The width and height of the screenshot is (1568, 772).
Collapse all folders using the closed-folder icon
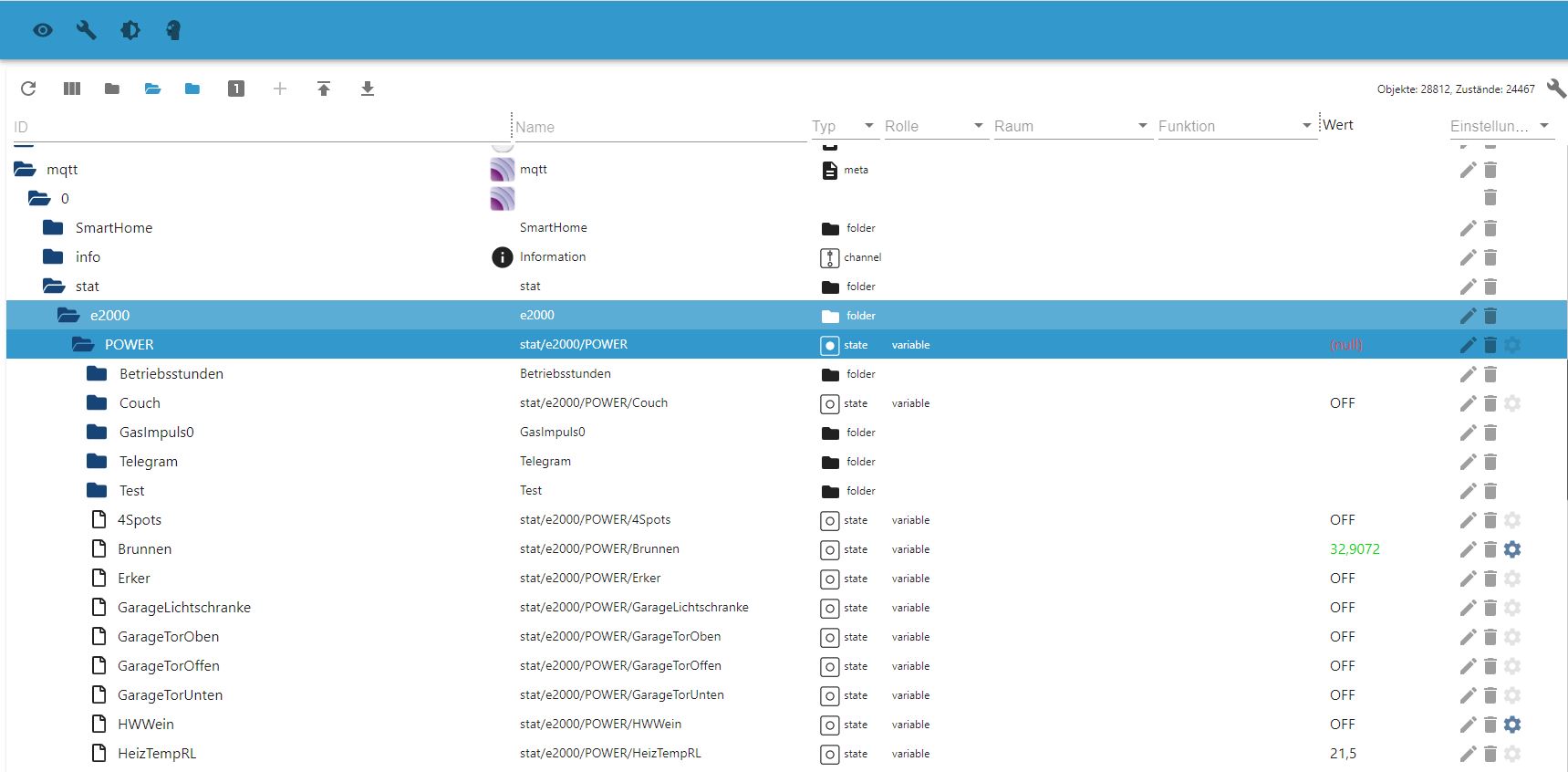pos(112,89)
